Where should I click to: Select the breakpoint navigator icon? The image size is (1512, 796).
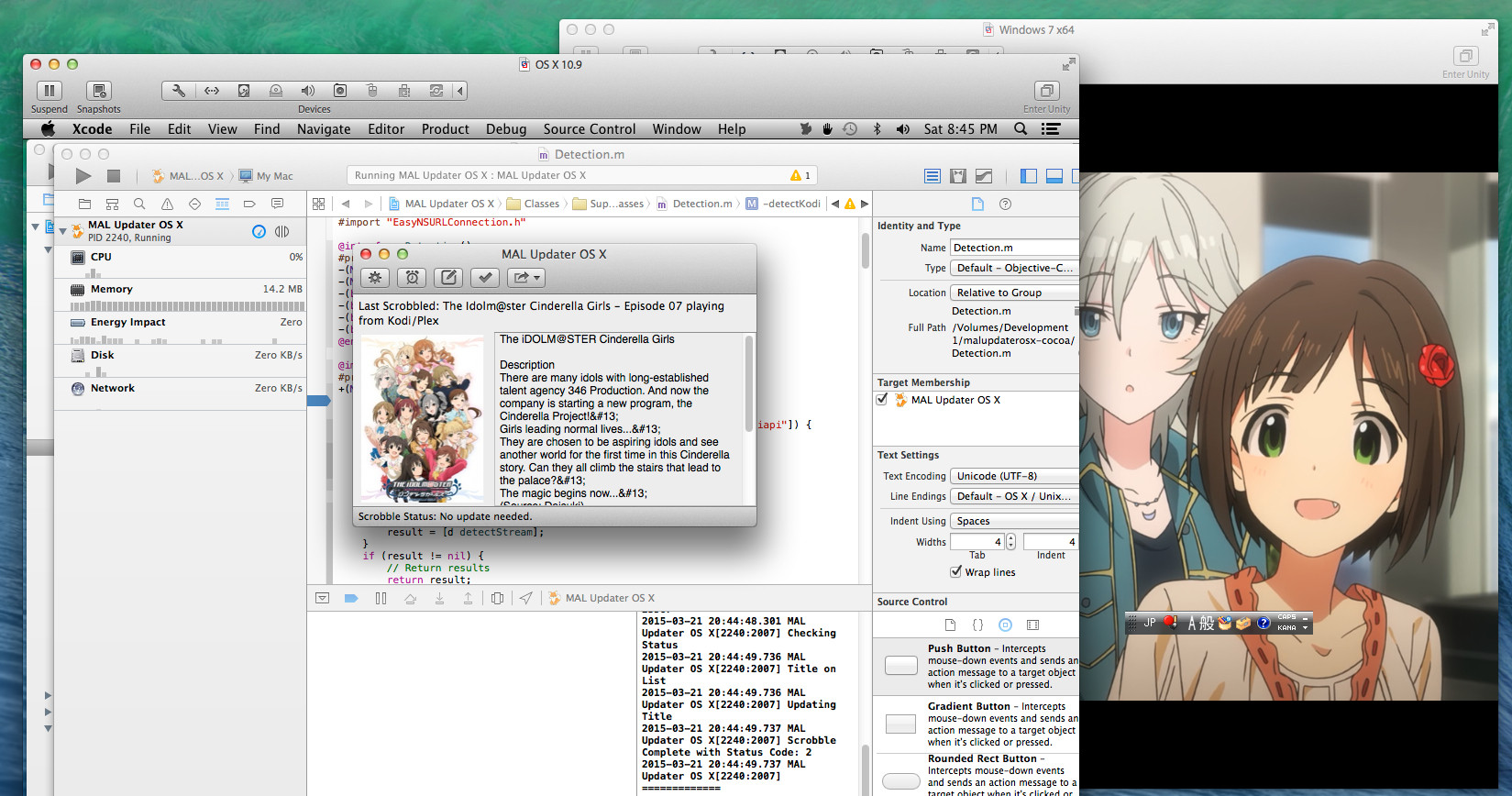[249, 204]
